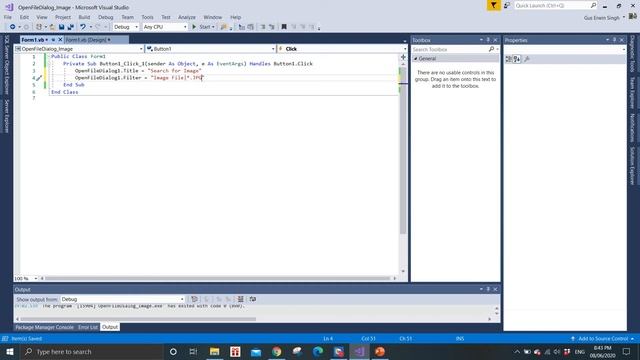Click Add to Source Control in status bar
The width and height of the screenshot is (640, 360).
point(603,339)
